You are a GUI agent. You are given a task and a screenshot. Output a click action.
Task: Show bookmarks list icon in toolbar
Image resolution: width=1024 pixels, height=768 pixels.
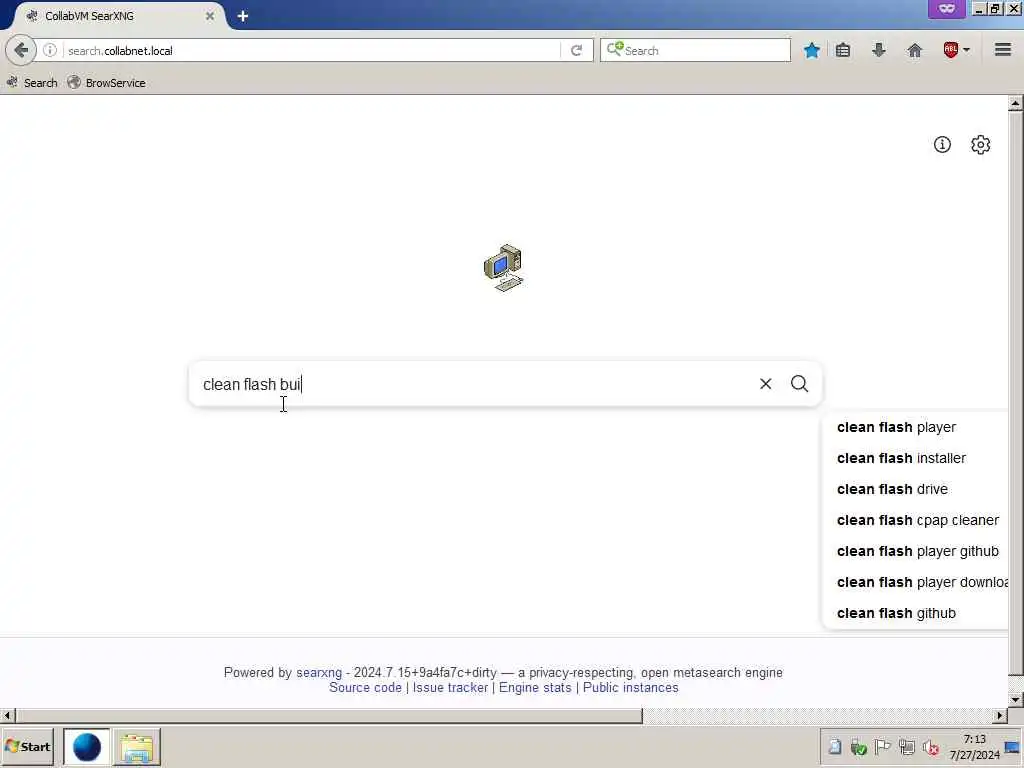843,50
